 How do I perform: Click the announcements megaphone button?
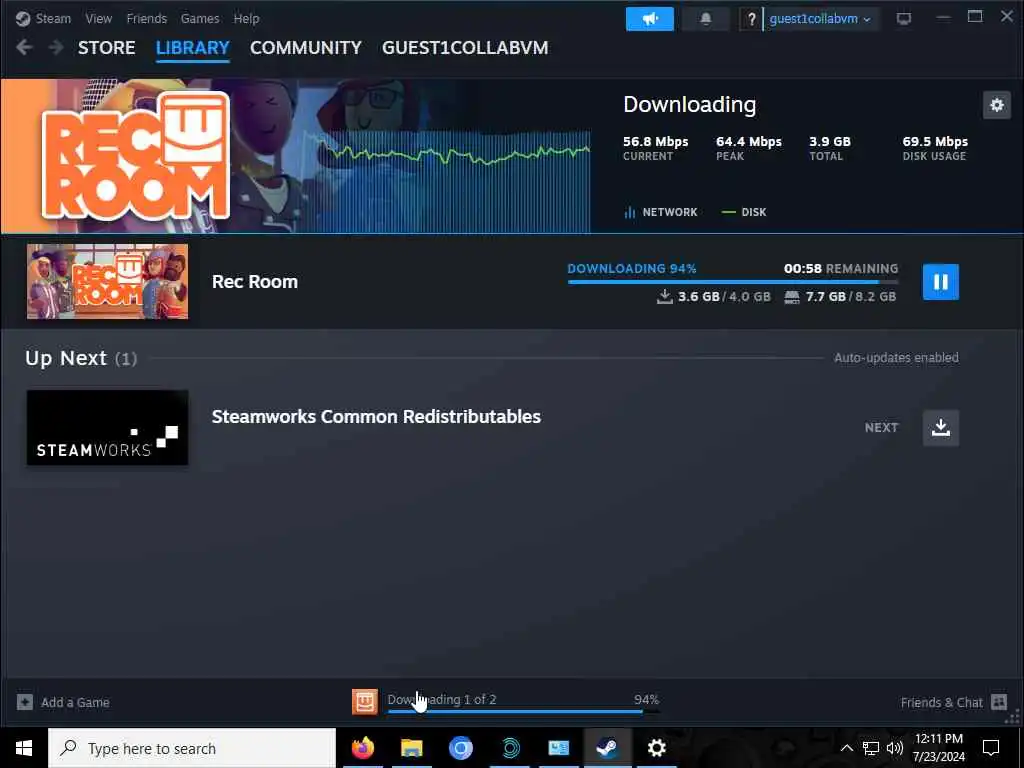coord(650,19)
